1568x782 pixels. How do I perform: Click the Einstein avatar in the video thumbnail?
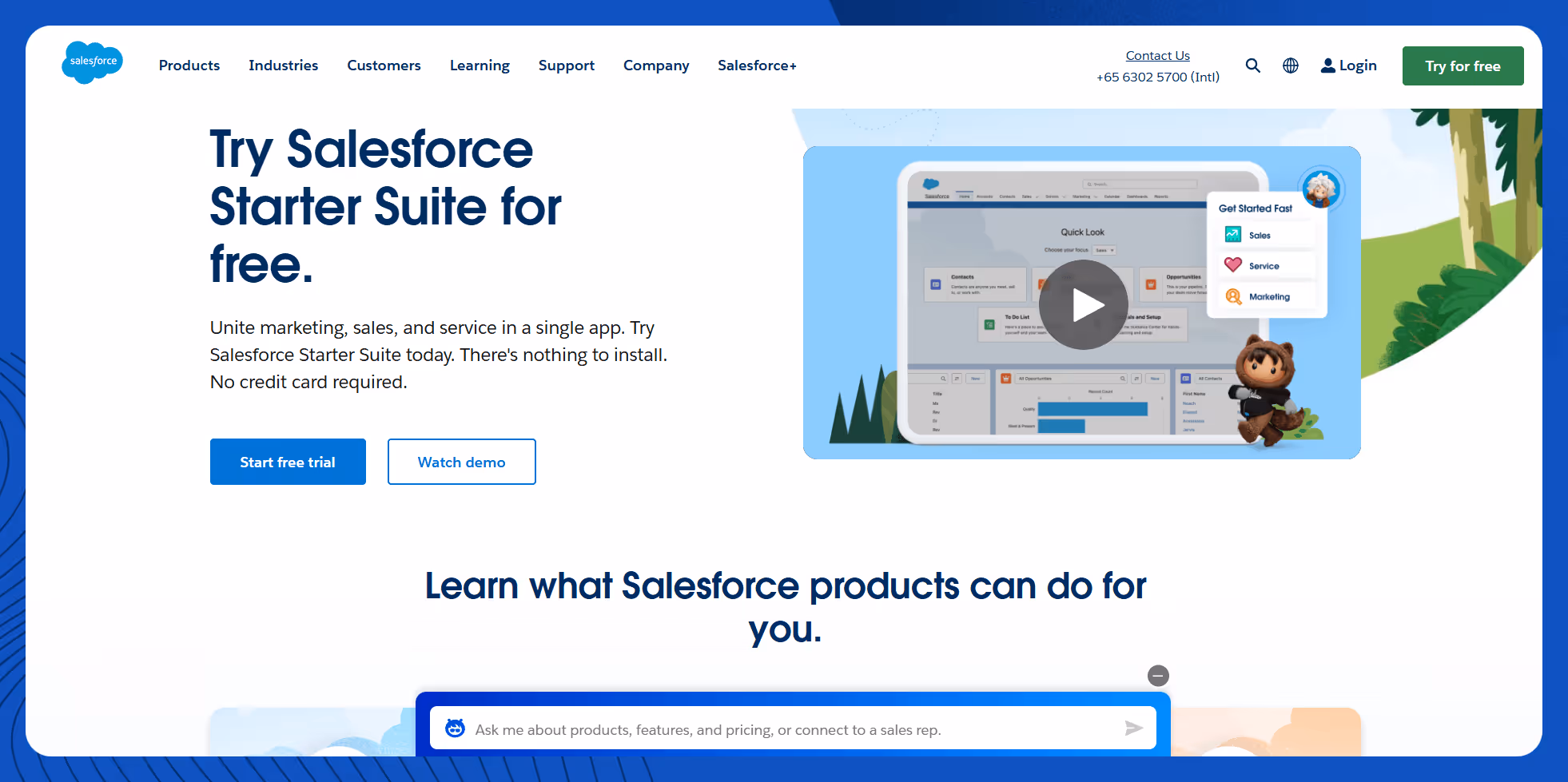pos(1320,189)
